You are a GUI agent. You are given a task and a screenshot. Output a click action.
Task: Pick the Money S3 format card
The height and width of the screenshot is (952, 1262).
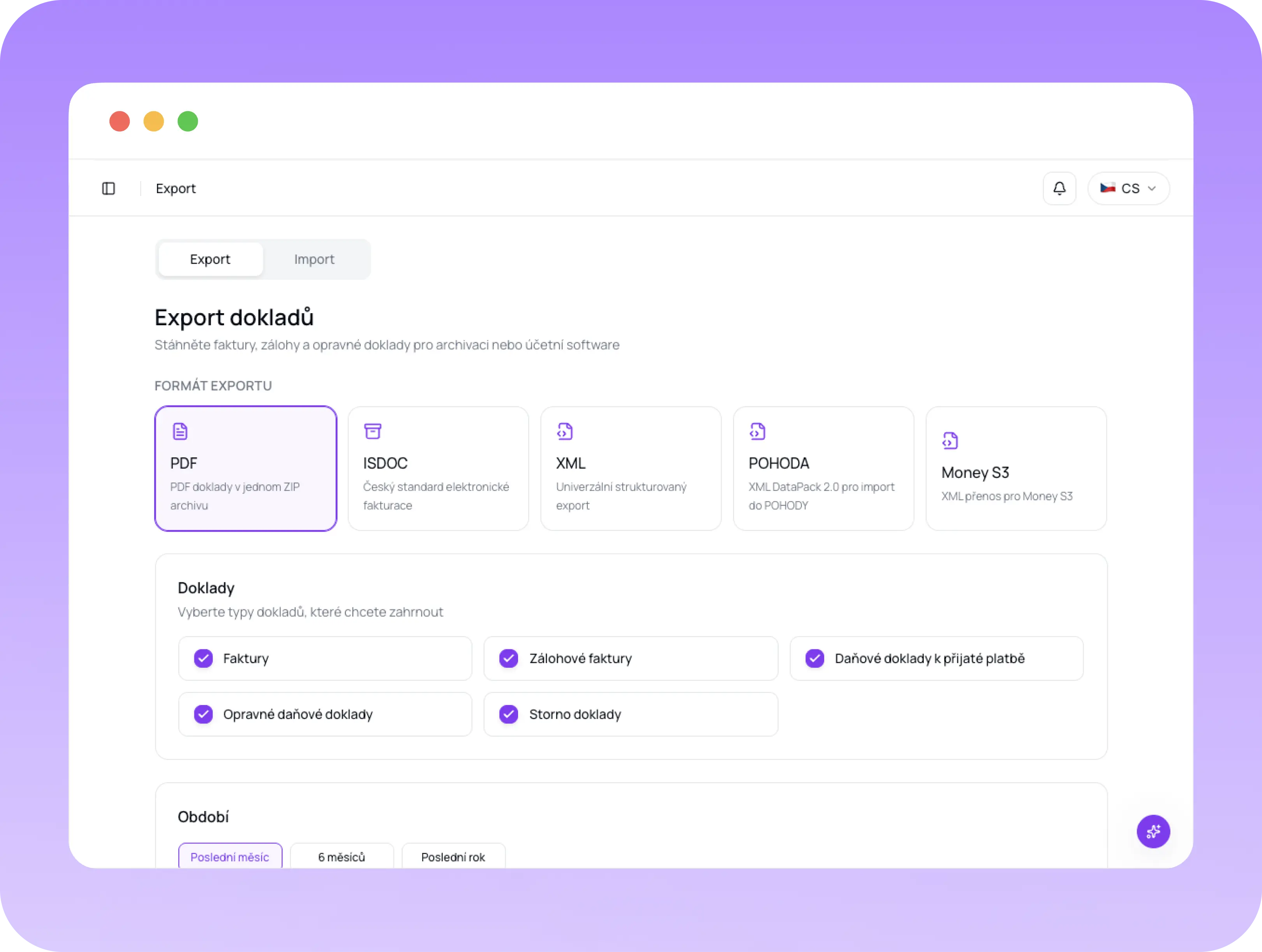point(1016,468)
